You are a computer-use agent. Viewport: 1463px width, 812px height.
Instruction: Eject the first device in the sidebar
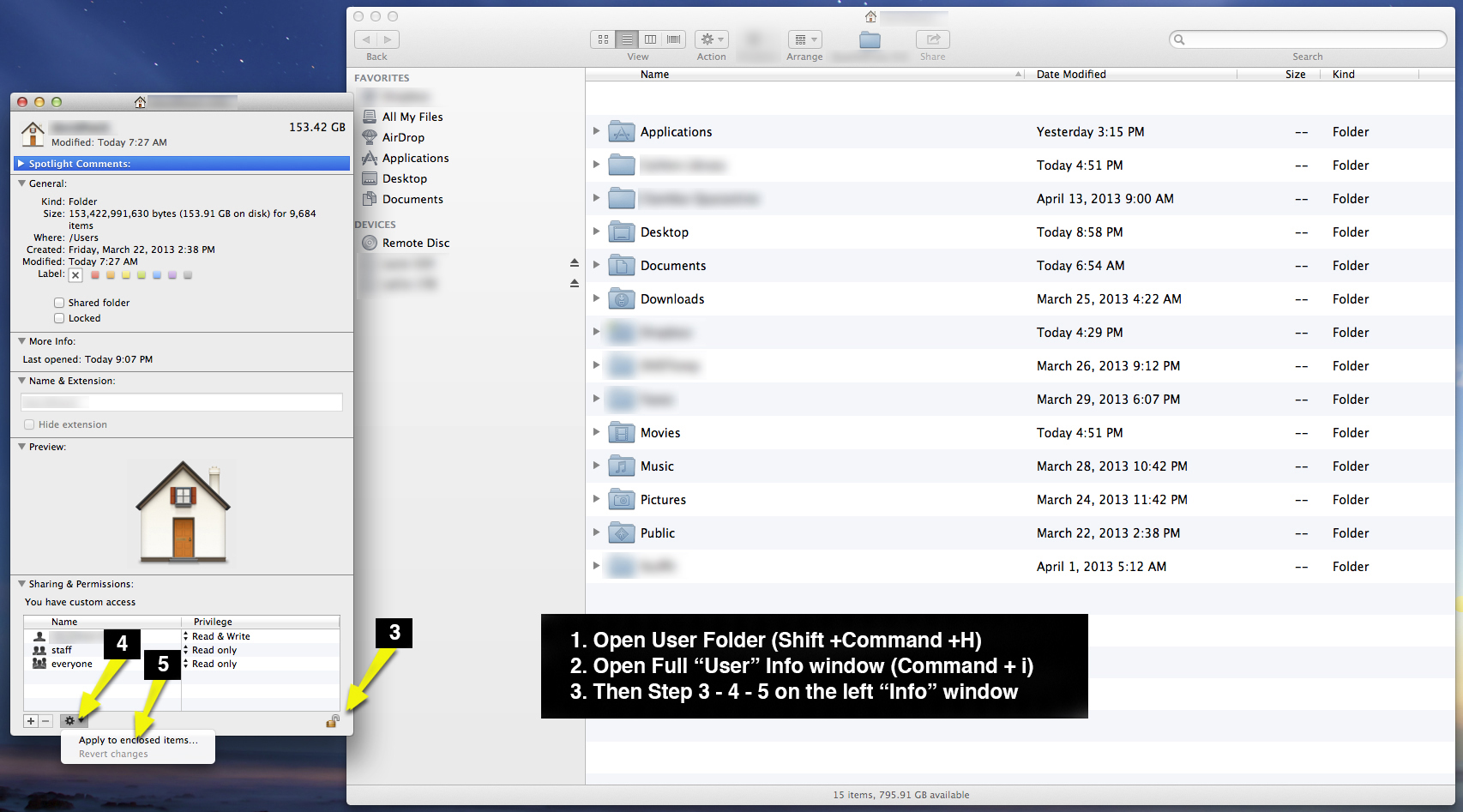point(575,263)
